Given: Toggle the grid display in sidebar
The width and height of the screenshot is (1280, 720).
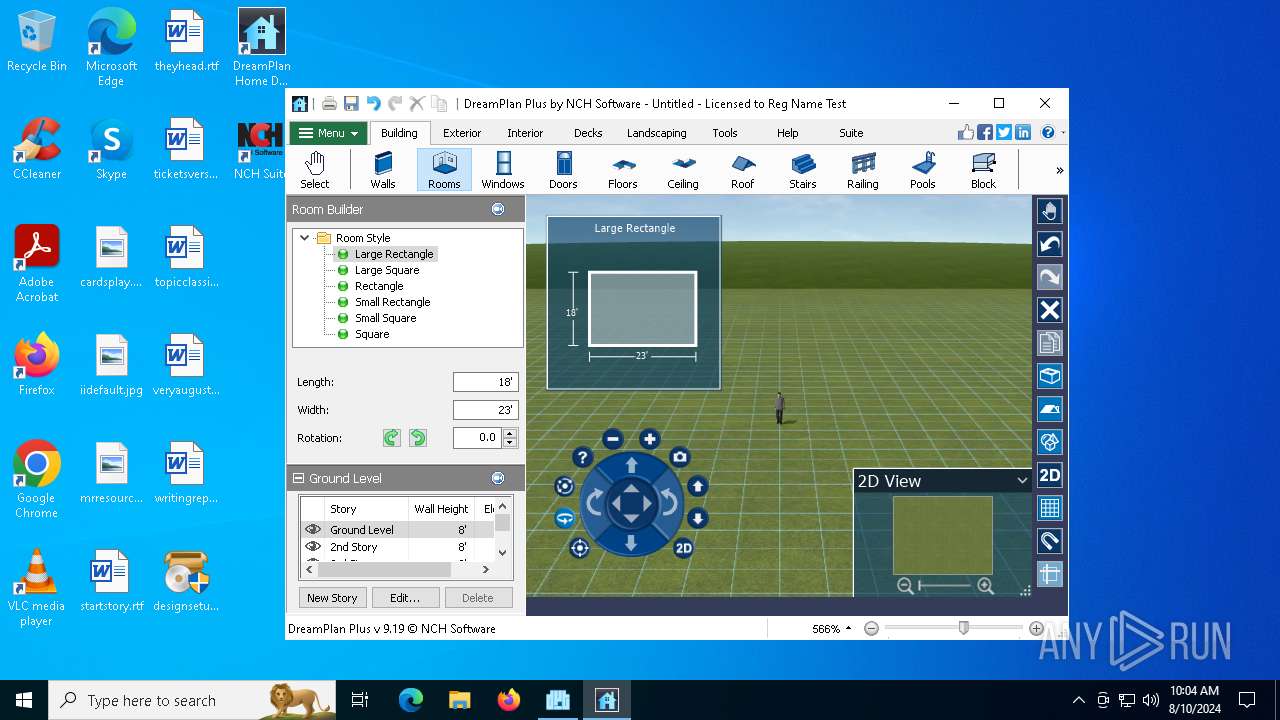Looking at the screenshot, I should (1049, 508).
